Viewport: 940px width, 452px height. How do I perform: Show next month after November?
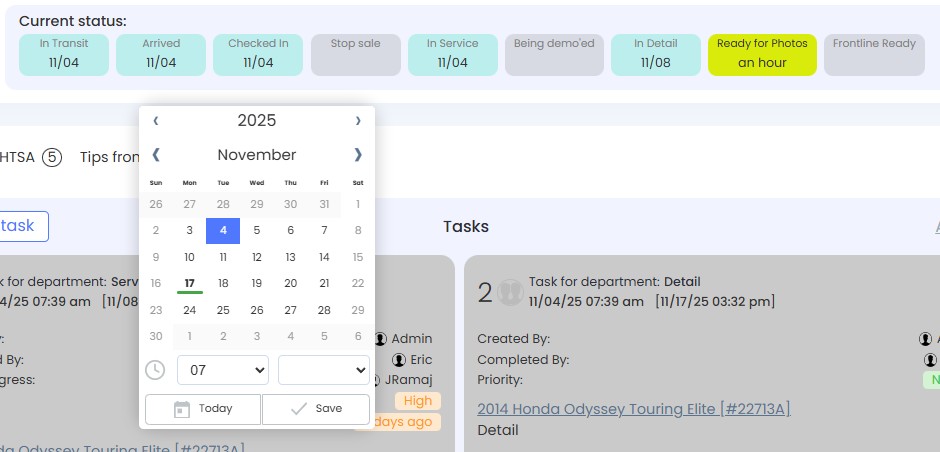[x=358, y=155]
